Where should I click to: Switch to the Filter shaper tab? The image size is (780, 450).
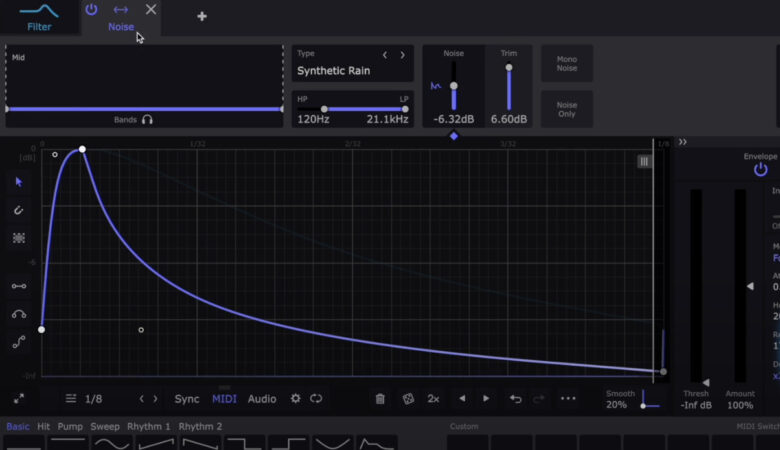(x=39, y=17)
